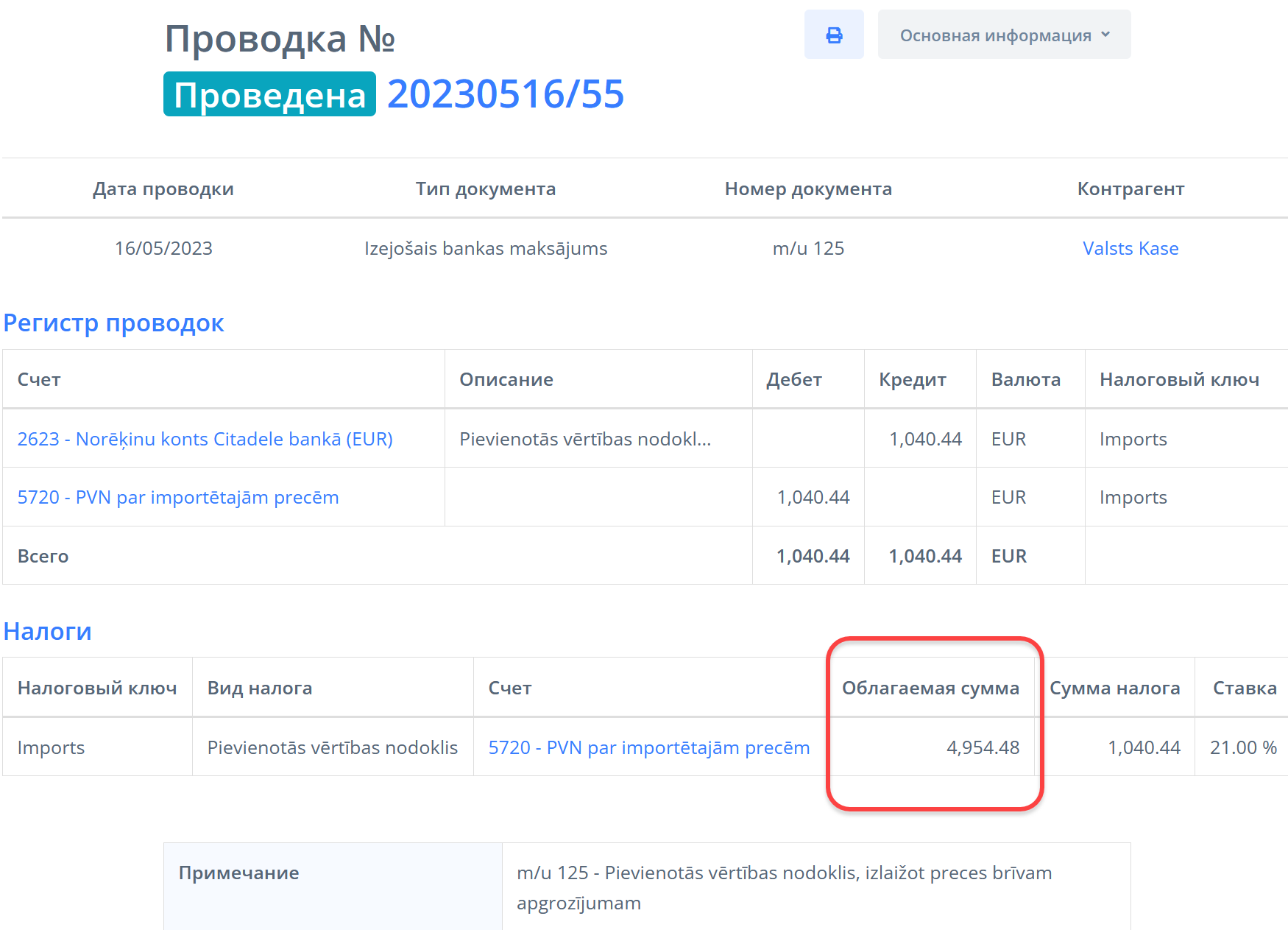Screen dimensions: 1288x930
Task: Open account 5720 link in Регистр проводок
Action: click(x=178, y=497)
